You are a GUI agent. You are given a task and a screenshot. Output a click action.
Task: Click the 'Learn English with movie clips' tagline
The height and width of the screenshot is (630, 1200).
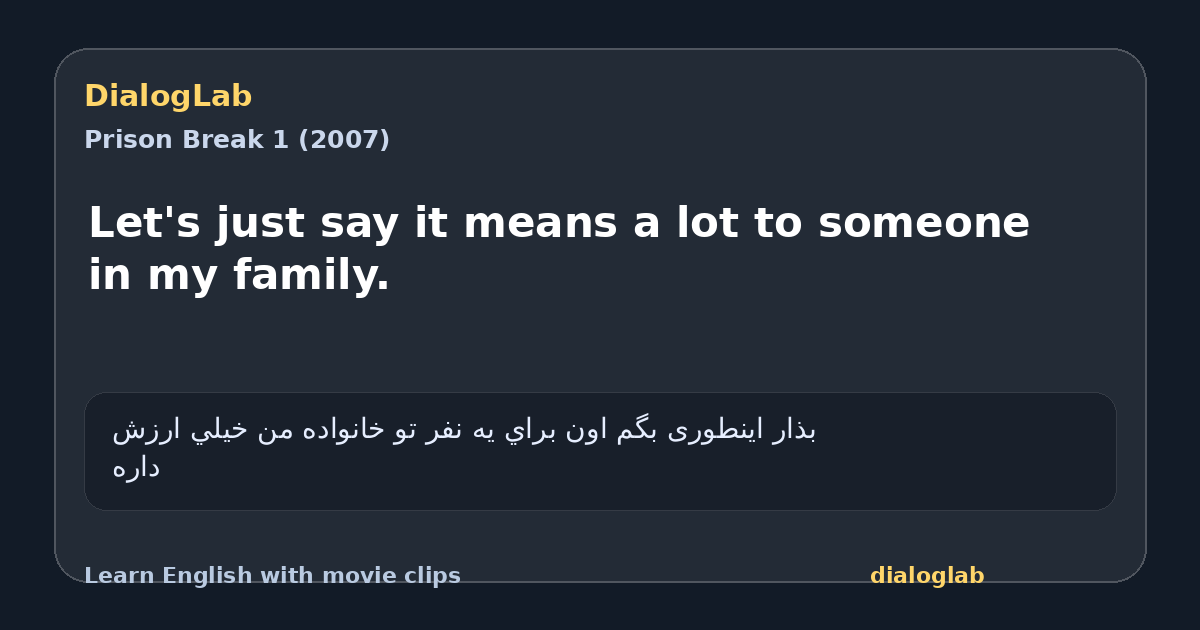click(x=272, y=576)
